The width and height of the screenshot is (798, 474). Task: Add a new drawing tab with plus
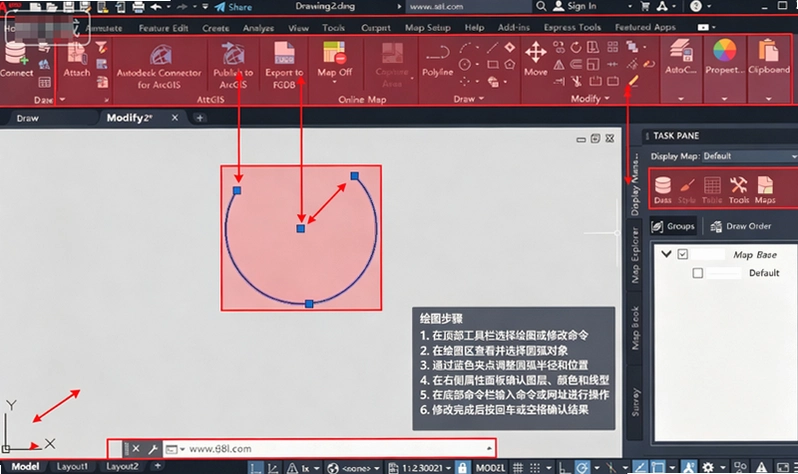click(x=200, y=118)
